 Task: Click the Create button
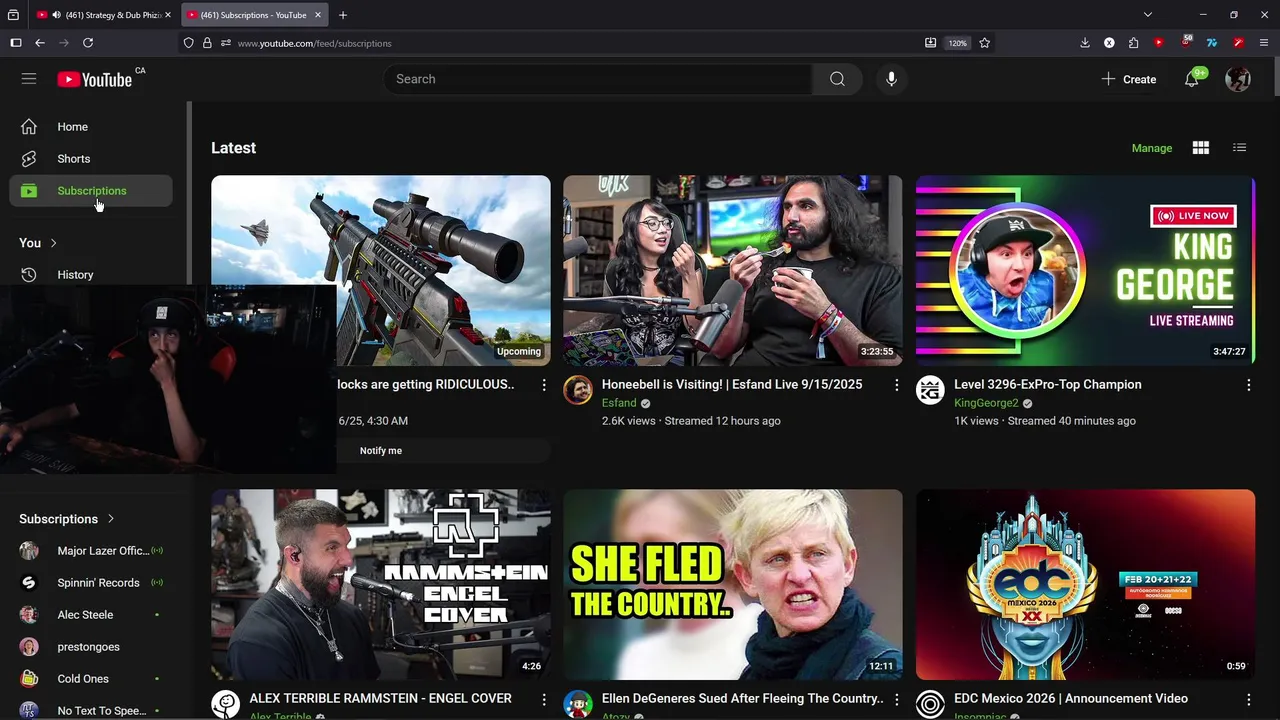coord(1129,79)
